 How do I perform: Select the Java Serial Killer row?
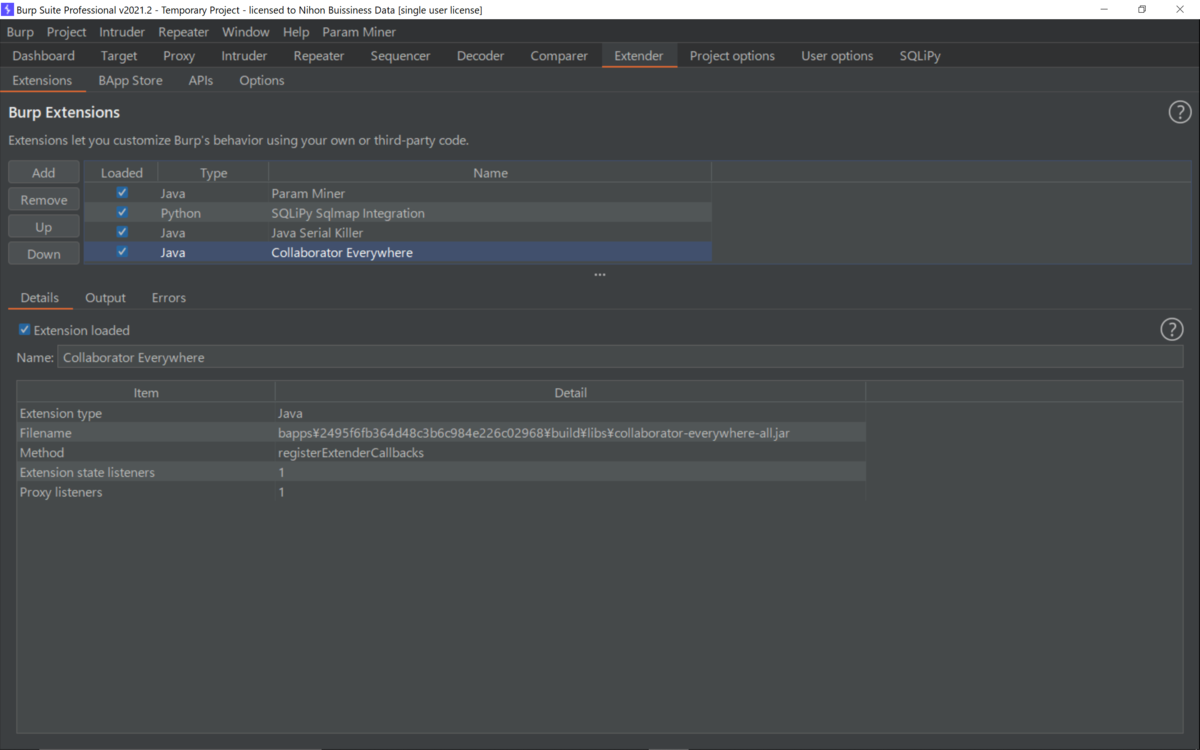(398, 232)
